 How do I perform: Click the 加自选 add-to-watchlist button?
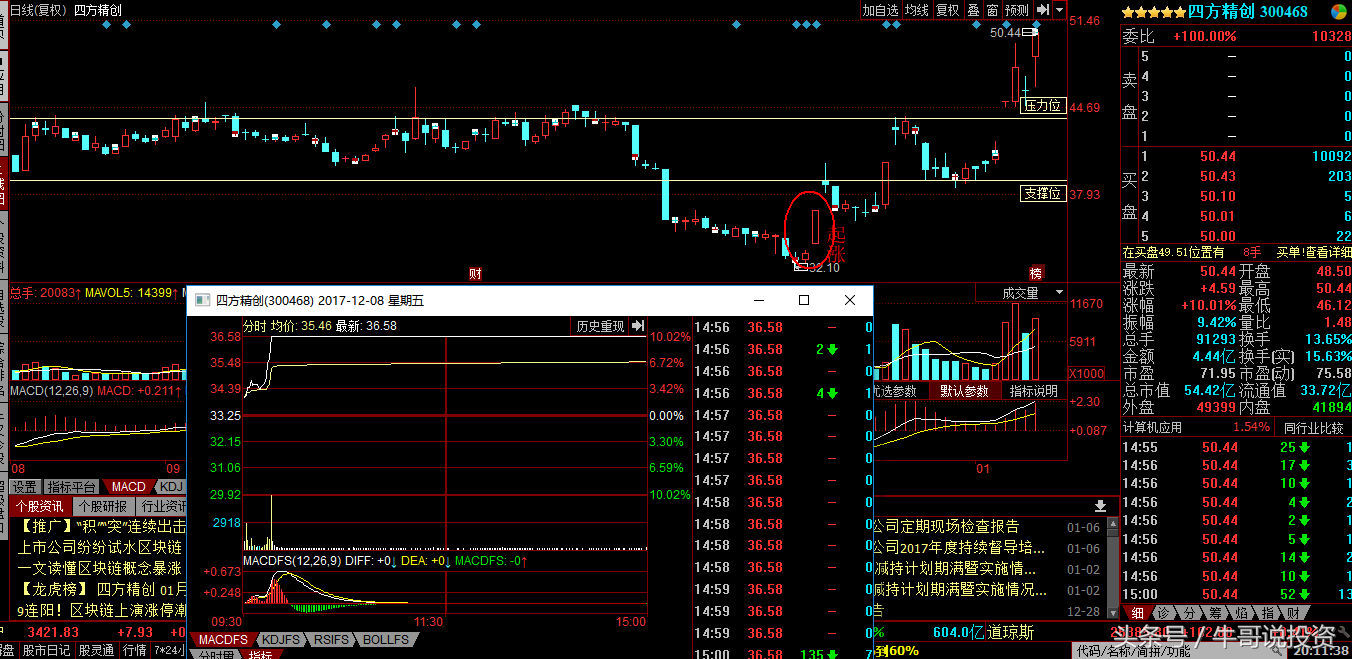pos(881,10)
